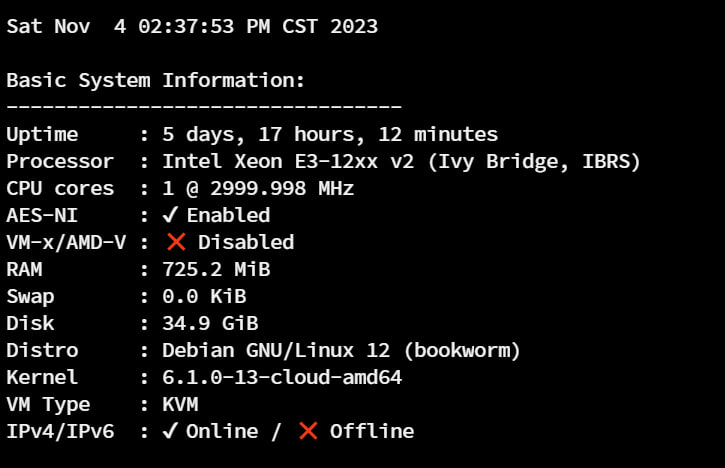Click the Swap value 0.0 KiB
725x468 pixels.
(204, 296)
